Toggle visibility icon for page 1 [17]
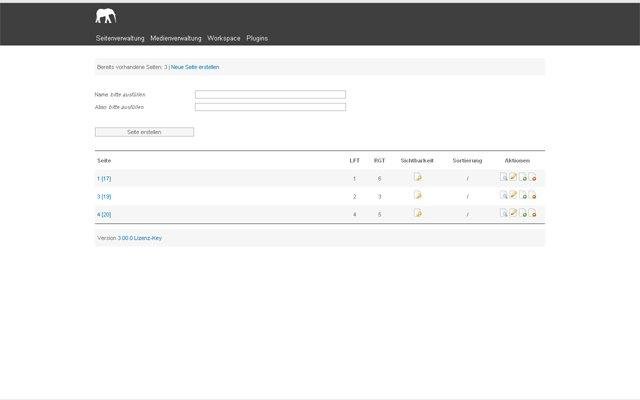Viewport: 640px width, 400px height. pyautogui.click(x=418, y=177)
